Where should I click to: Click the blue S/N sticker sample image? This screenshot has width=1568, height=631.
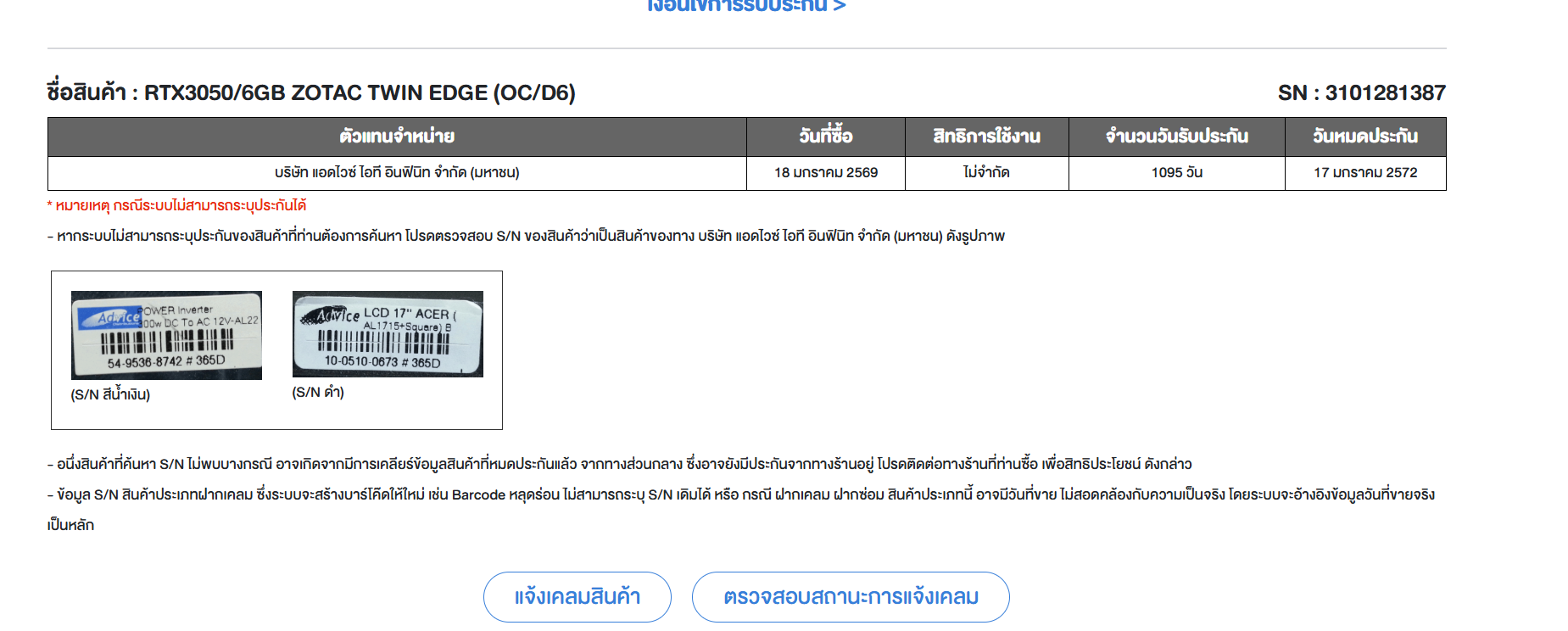pyautogui.click(x=166, y=335)
